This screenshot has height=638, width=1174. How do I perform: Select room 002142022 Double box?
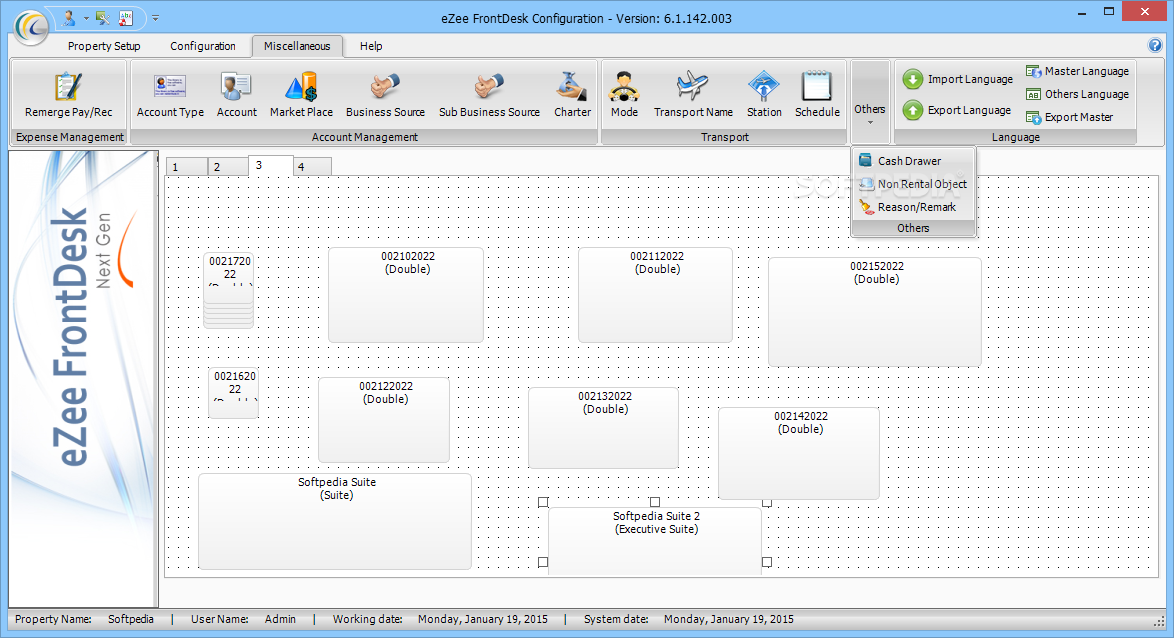coord(799,453)
